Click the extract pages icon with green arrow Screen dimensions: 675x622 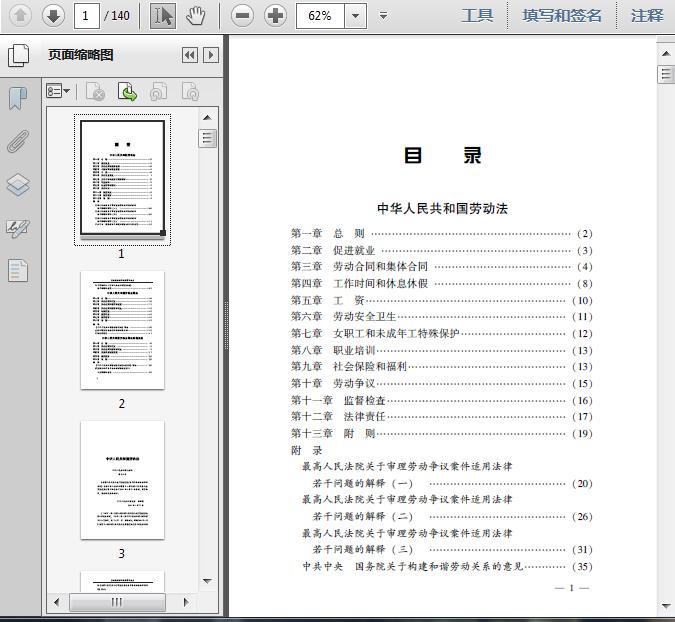click(x=127, y=92)
